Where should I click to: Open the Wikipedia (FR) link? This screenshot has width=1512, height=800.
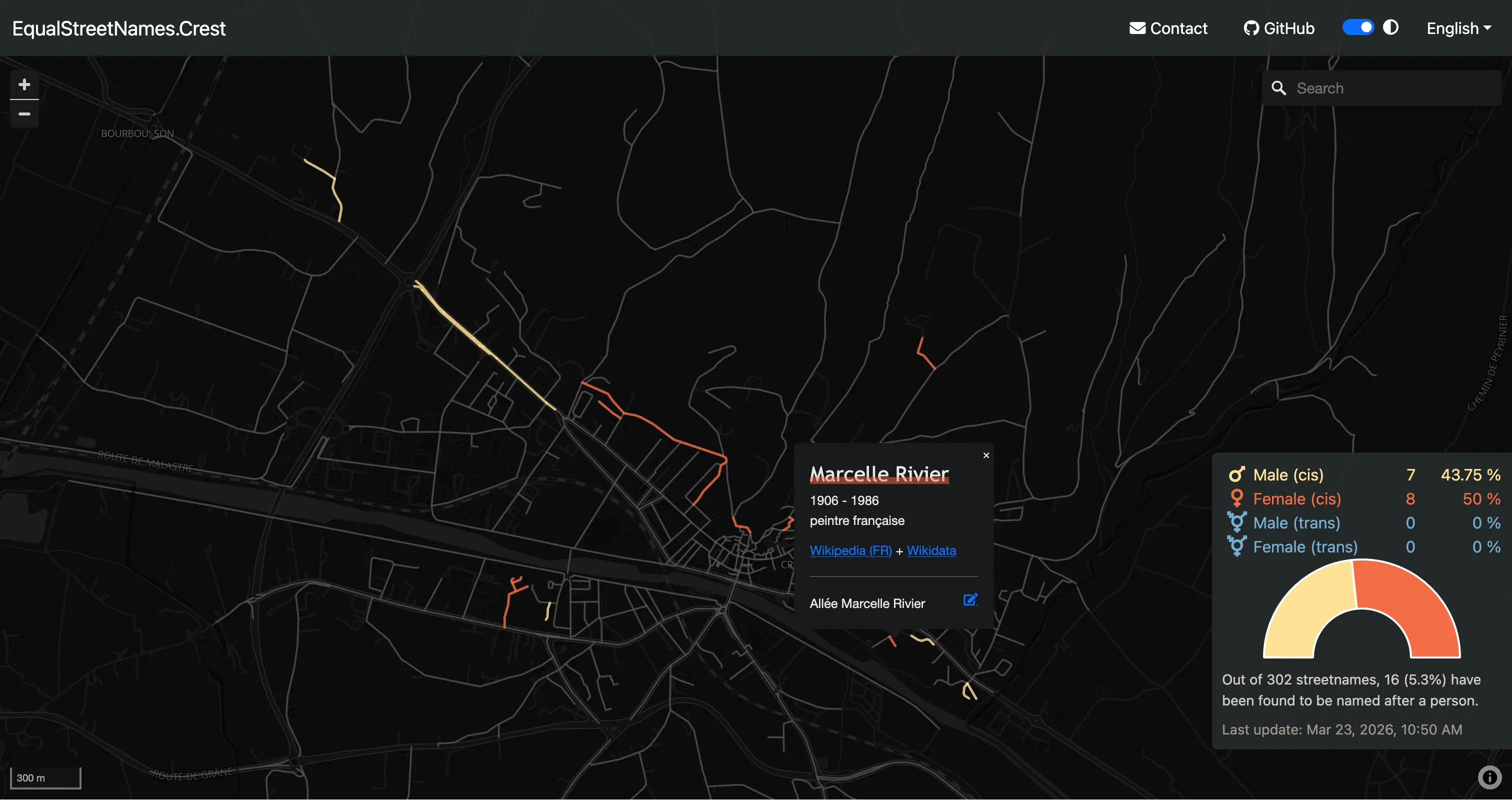pyautogui.click(x=850, y=550)
